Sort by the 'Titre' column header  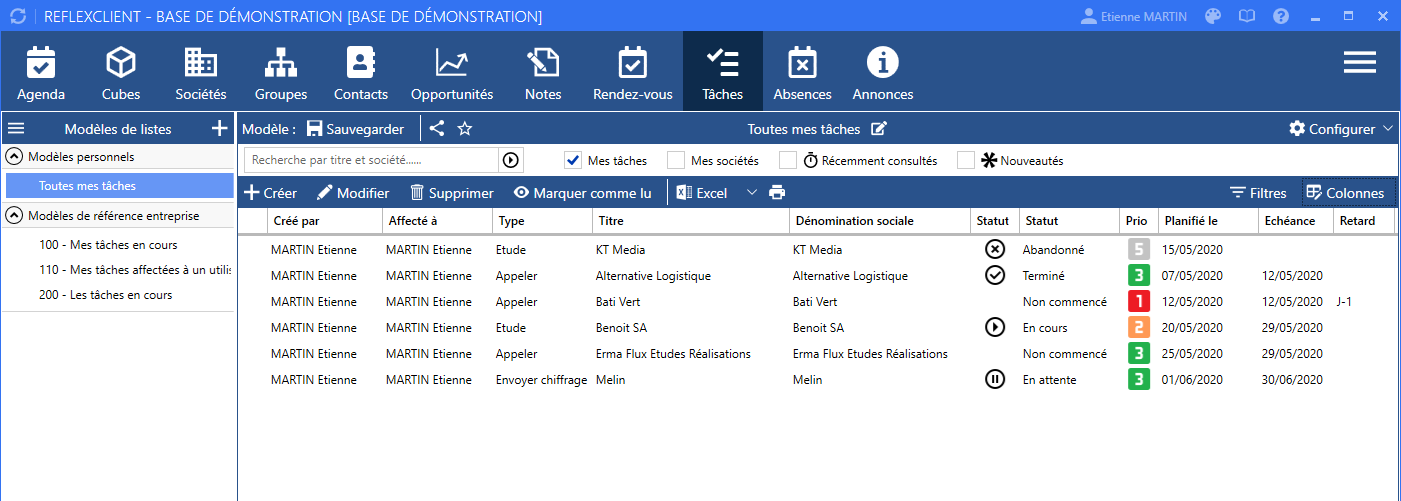pyautogui.click(x=690, y=221)
